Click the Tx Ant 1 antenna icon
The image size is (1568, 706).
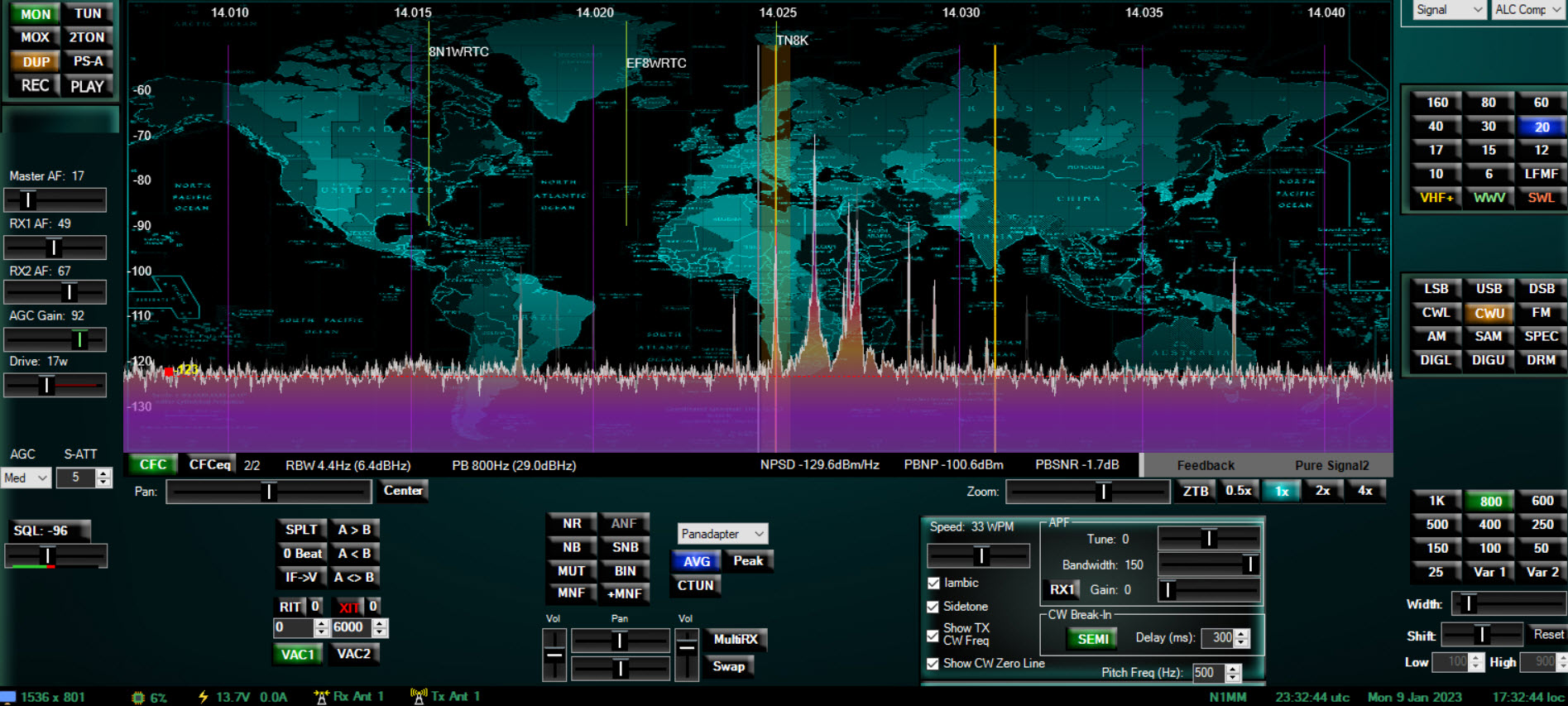point(419,697)
